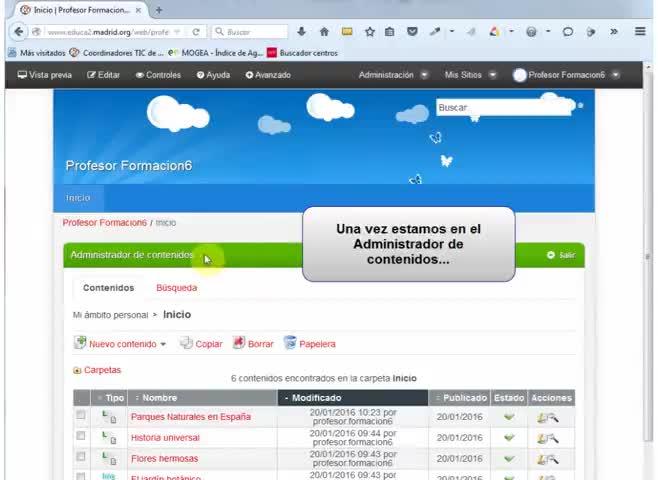Click the Copiar icon button
Screen dimensions: 658x480
(x=186, y=343)
